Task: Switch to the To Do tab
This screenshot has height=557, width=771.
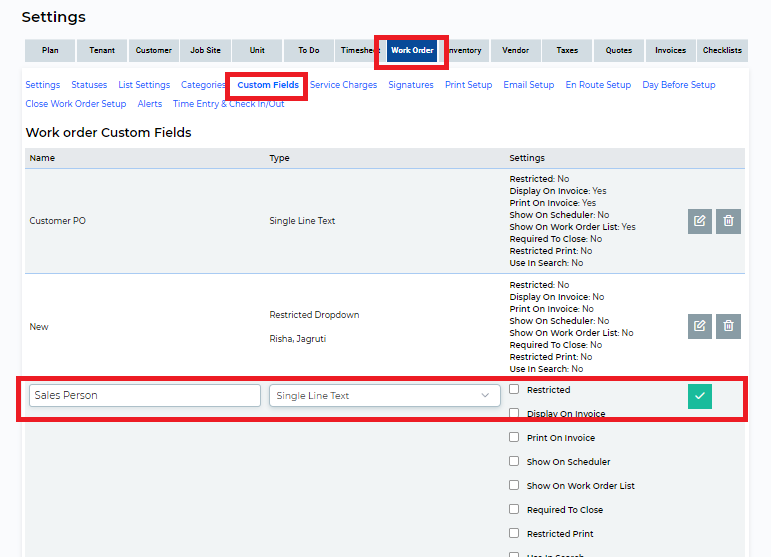Action: point(309,50)
